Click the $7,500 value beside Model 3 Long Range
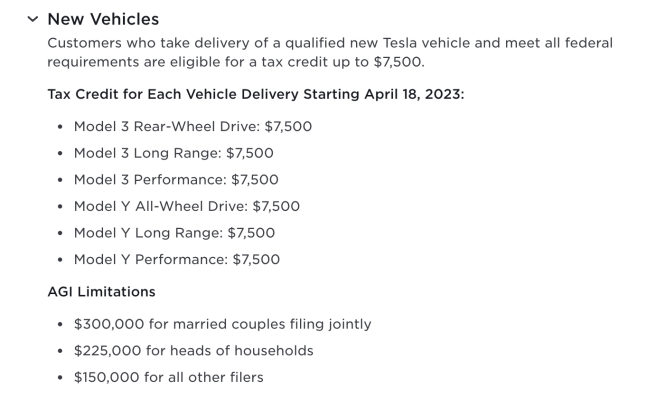The image size is (656, 399). click(250, 153)
